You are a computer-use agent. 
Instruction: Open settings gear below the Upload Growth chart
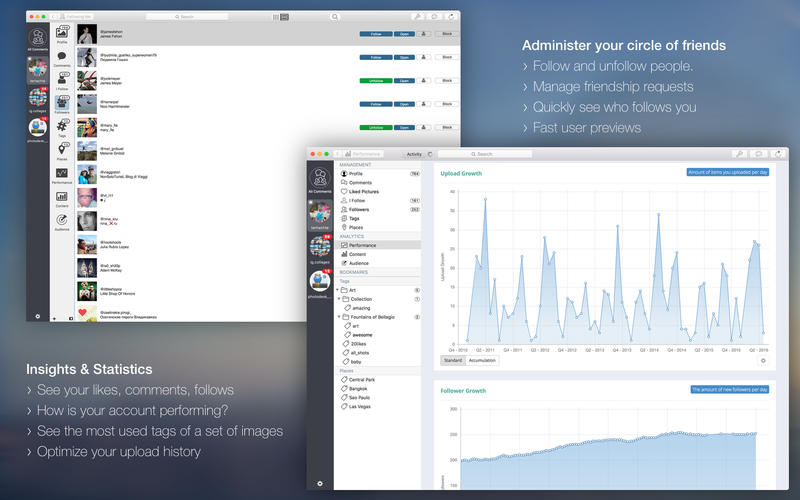763,360
